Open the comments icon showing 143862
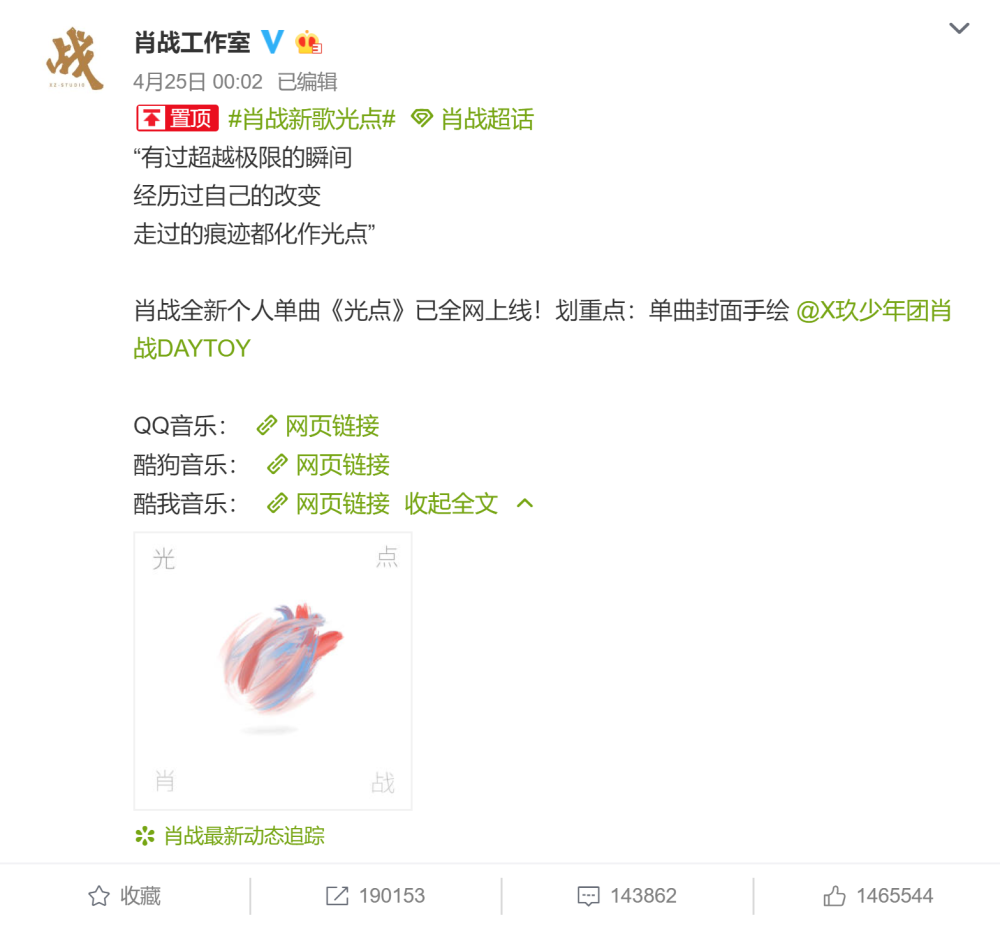The width and height of the screenshot is (1000, 925). coord(627,896)
